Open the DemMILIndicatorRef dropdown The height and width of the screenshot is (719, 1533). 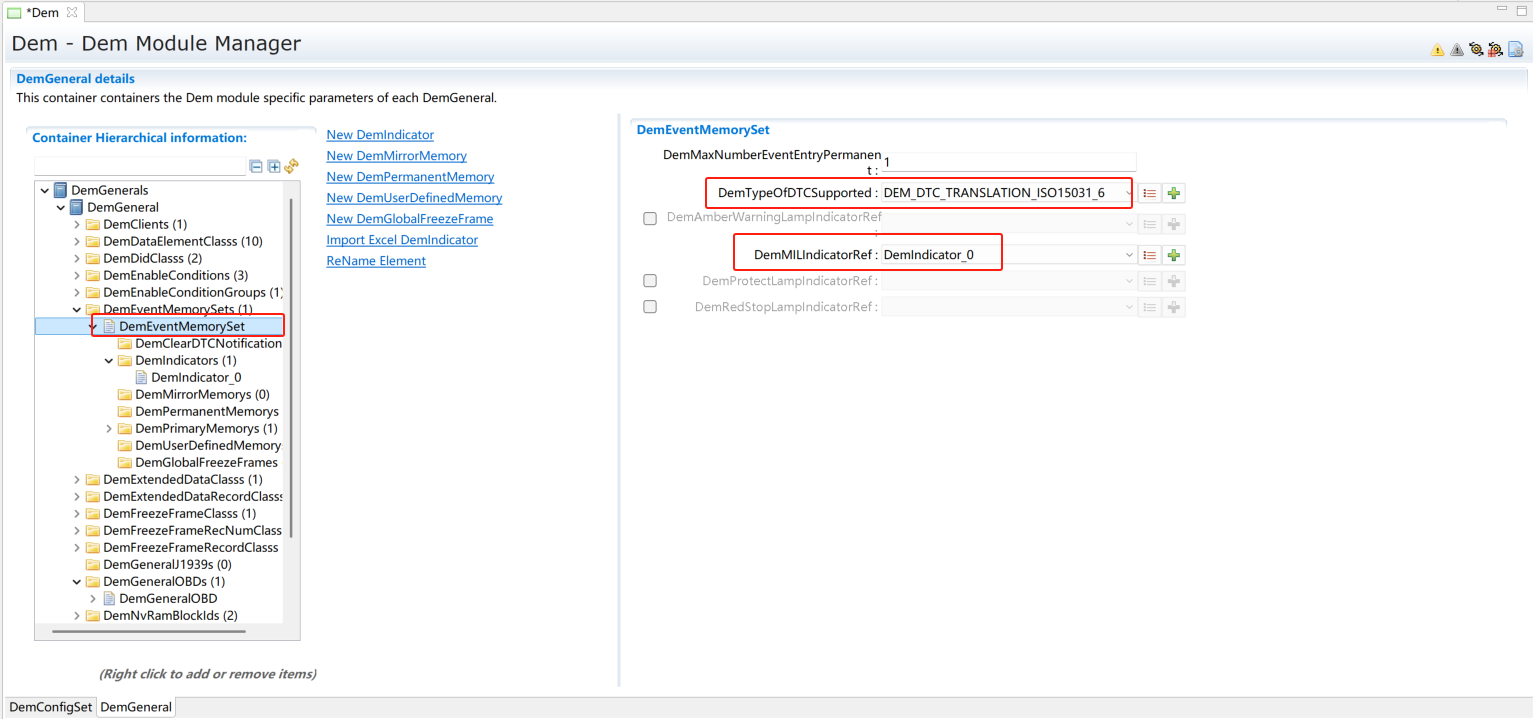point(1129,255)
